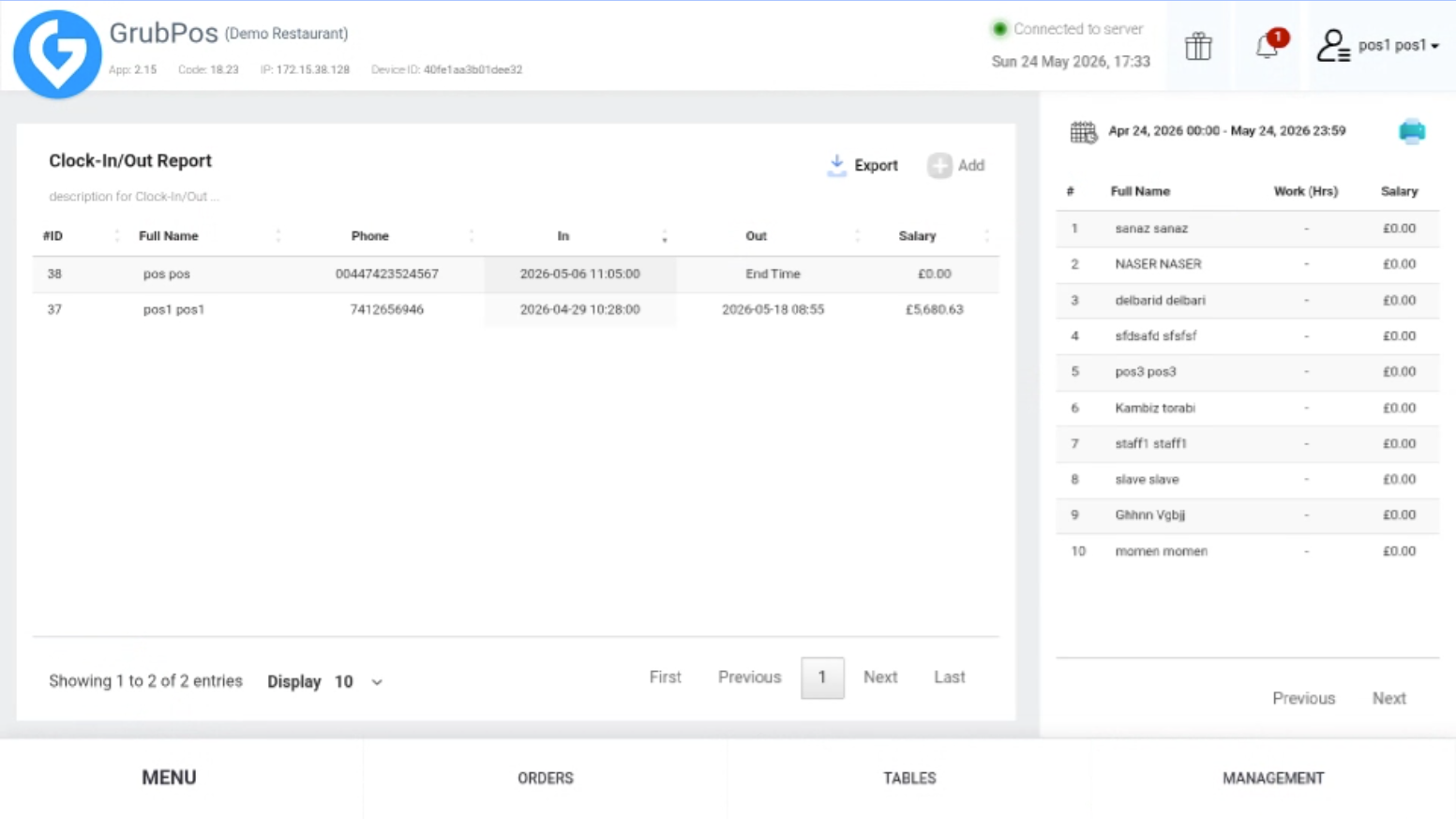
Task: Sort table by #ID column
Action: pos(82,236)
